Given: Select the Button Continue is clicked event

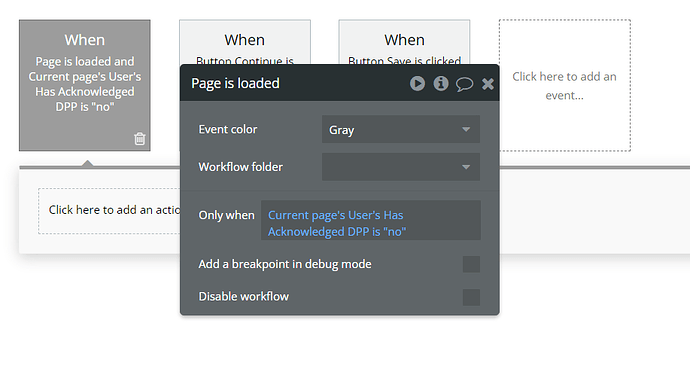Looking at the screenshot, I should (245, 43).
